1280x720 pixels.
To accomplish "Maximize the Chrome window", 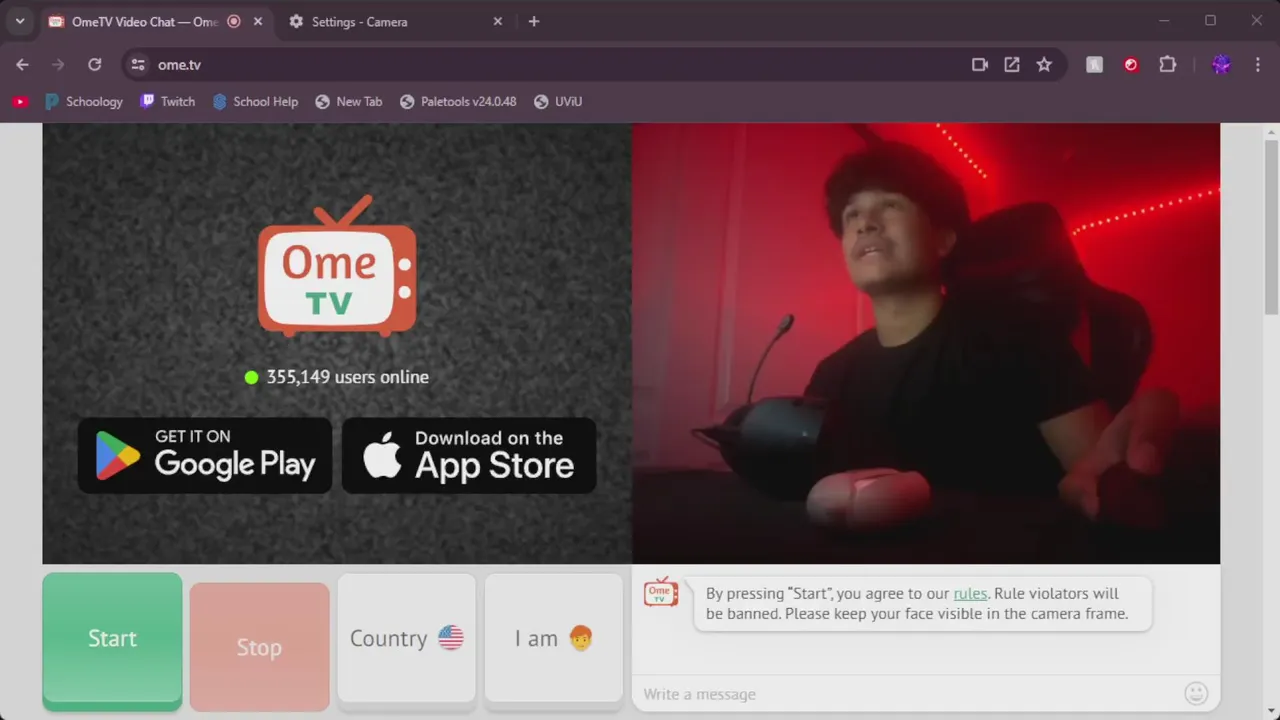I will (x=1210, y=21).
